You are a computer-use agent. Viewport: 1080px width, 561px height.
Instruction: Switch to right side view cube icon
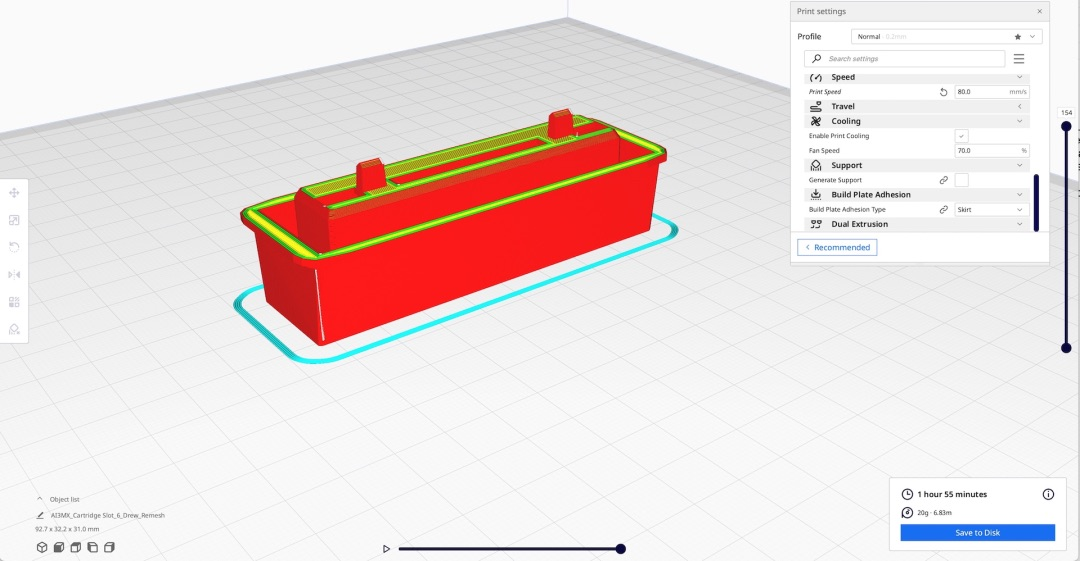coord(109,547)
